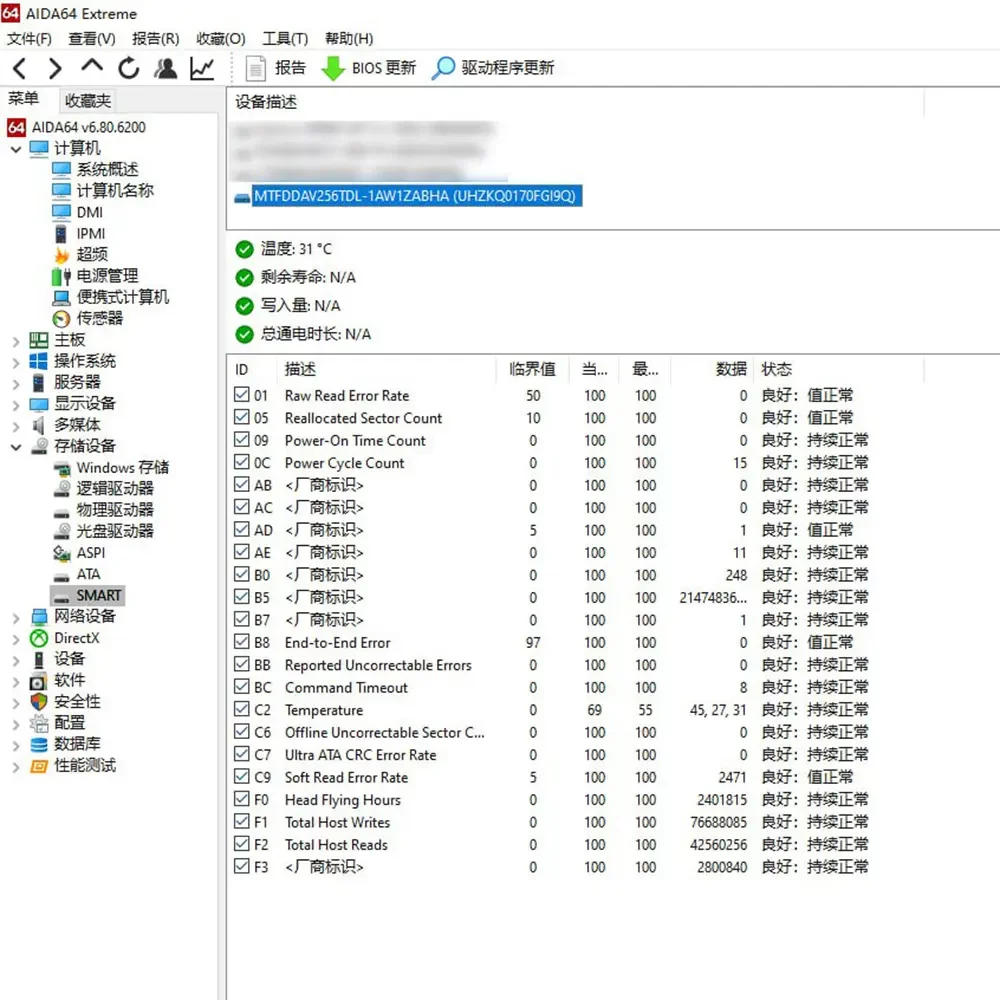
Task: Open 报告 (Report) in the toolbar
Action: click(x=276, y=68)
